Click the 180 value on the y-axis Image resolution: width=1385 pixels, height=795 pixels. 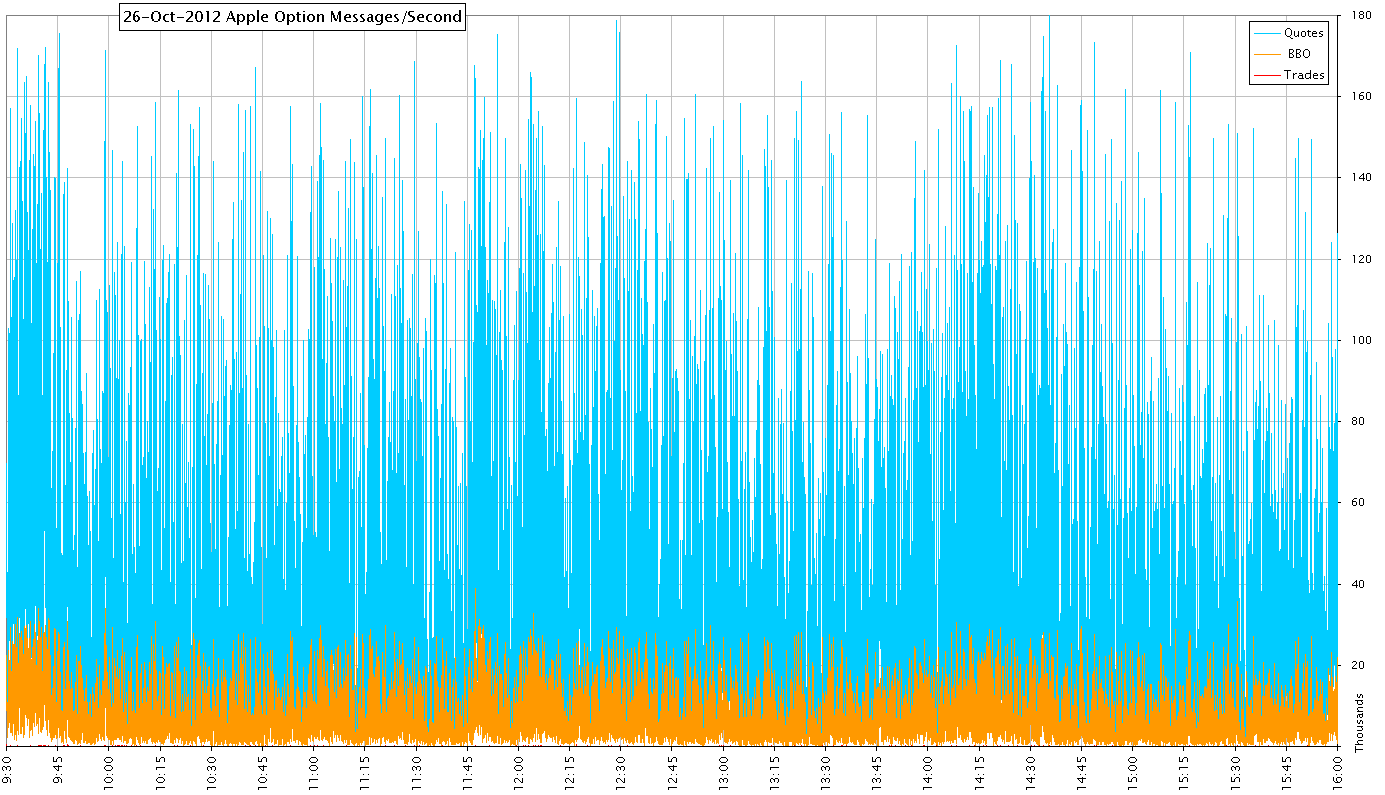click(x=1360, y=15)
